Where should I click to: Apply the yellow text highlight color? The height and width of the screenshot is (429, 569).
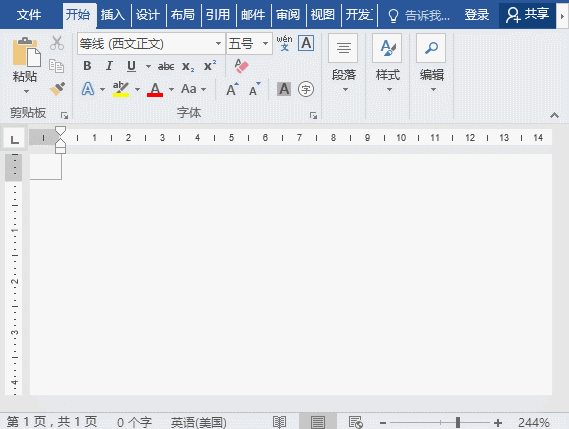[x=121, y=89]
